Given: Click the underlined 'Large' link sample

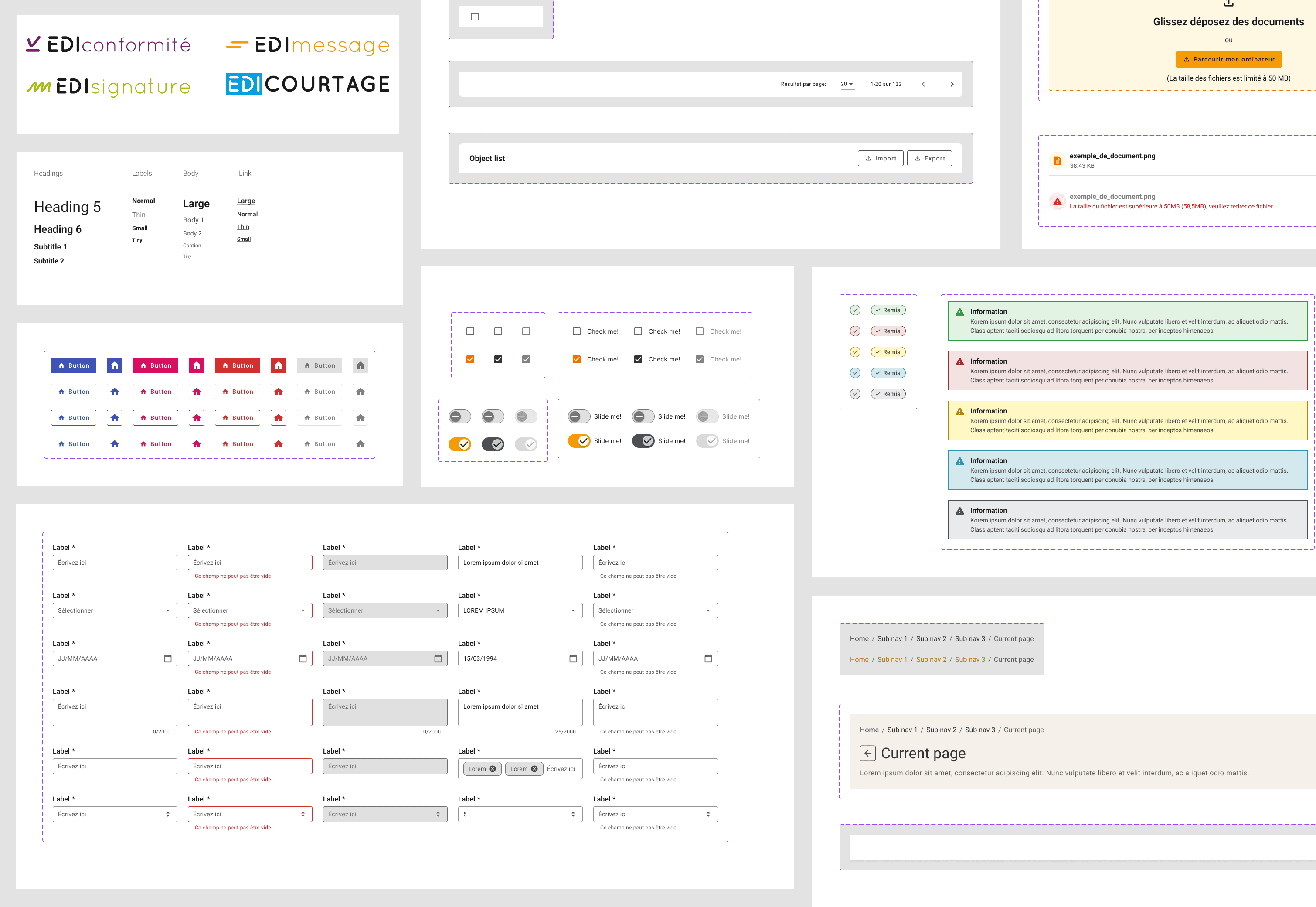Looking at the screenshot, I should pyautogui.click(x=246, y=201).
